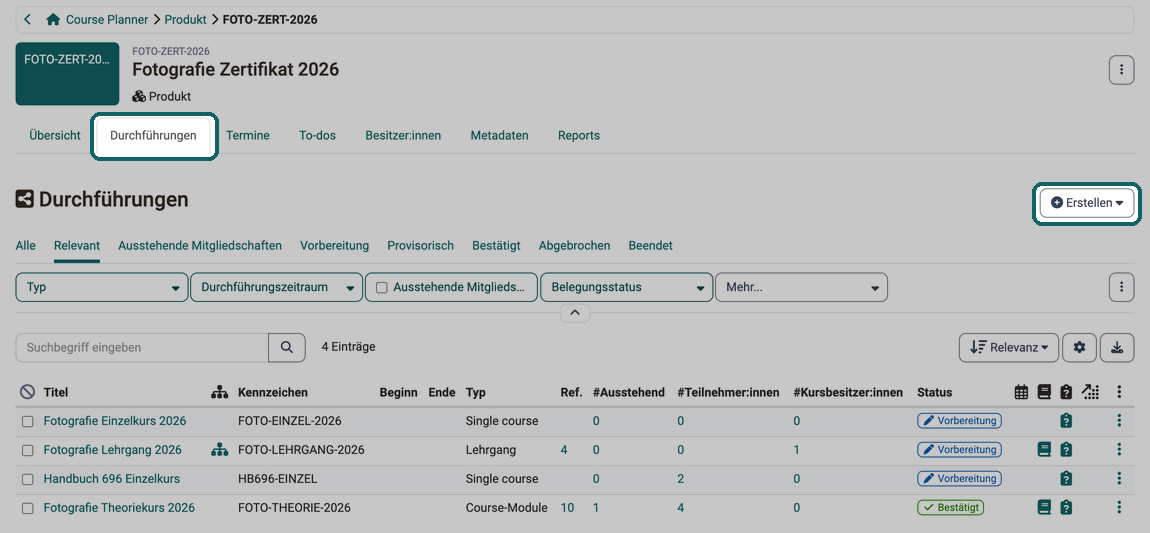Open the Erstellen dropdown button
The width and height of the screenshot is (1150, 533).
click(x=1087, y=203)
